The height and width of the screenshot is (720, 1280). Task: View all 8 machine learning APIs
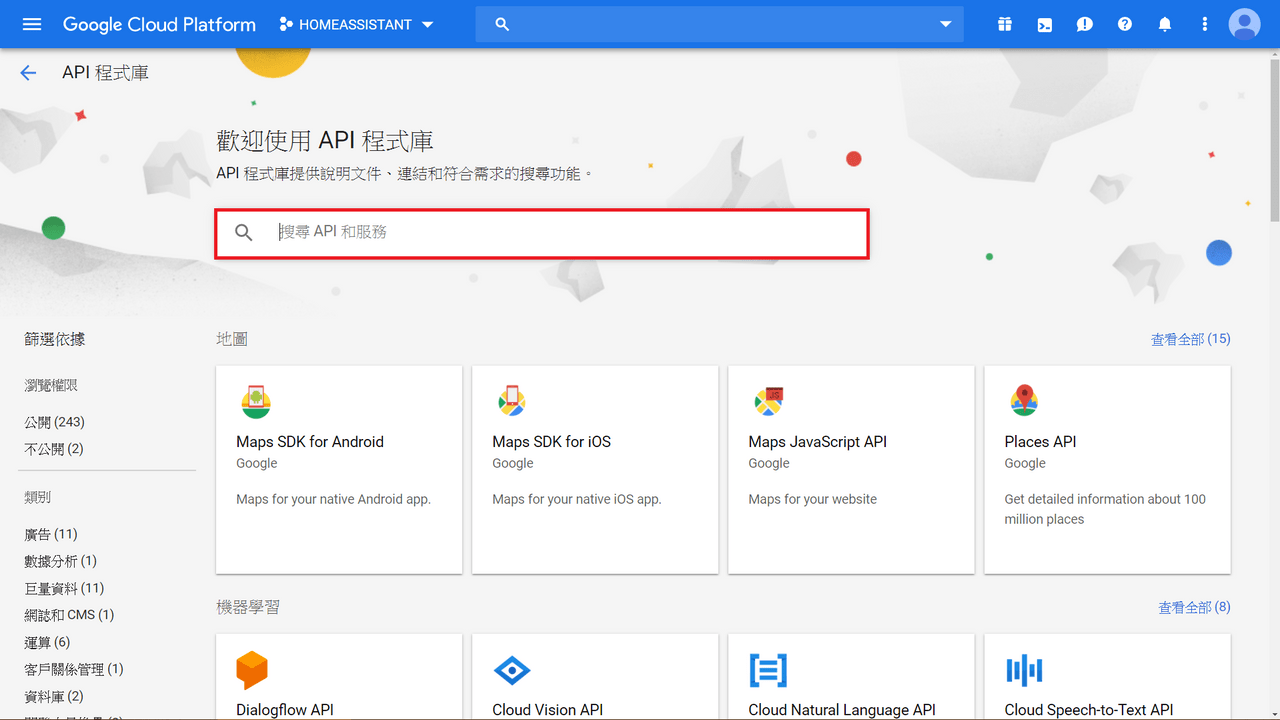point(1194,608)
